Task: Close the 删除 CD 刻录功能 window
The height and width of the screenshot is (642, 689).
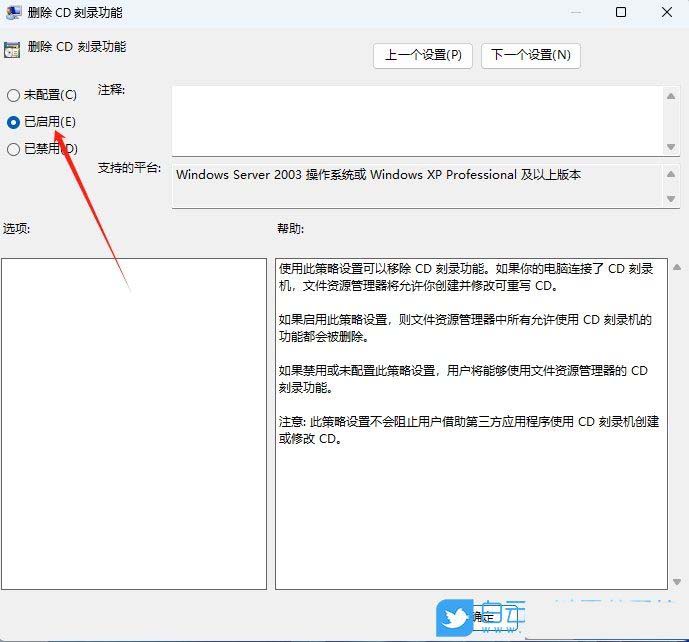Action: (667, 13)
